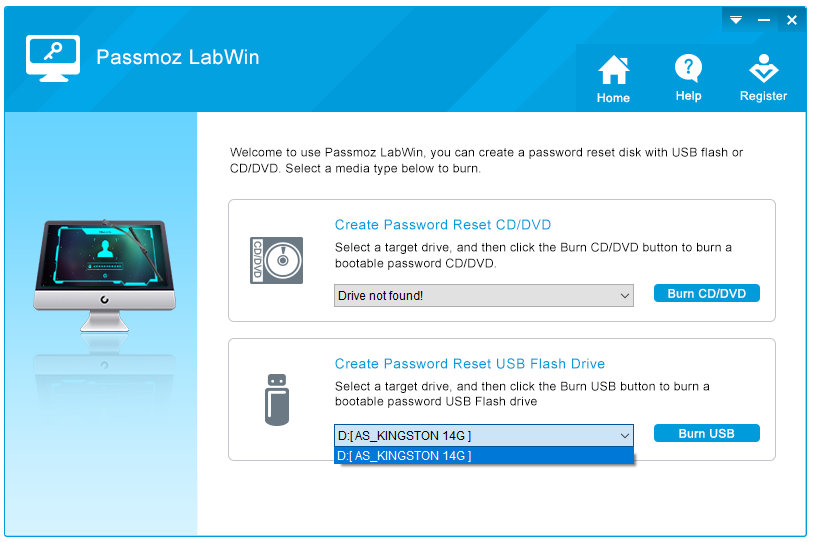This screenshot has height=542, width=815.
Task: Select 'D:[ AS_KINGSTON 14G ]' highlighted list option
Action: click(483, 456)
